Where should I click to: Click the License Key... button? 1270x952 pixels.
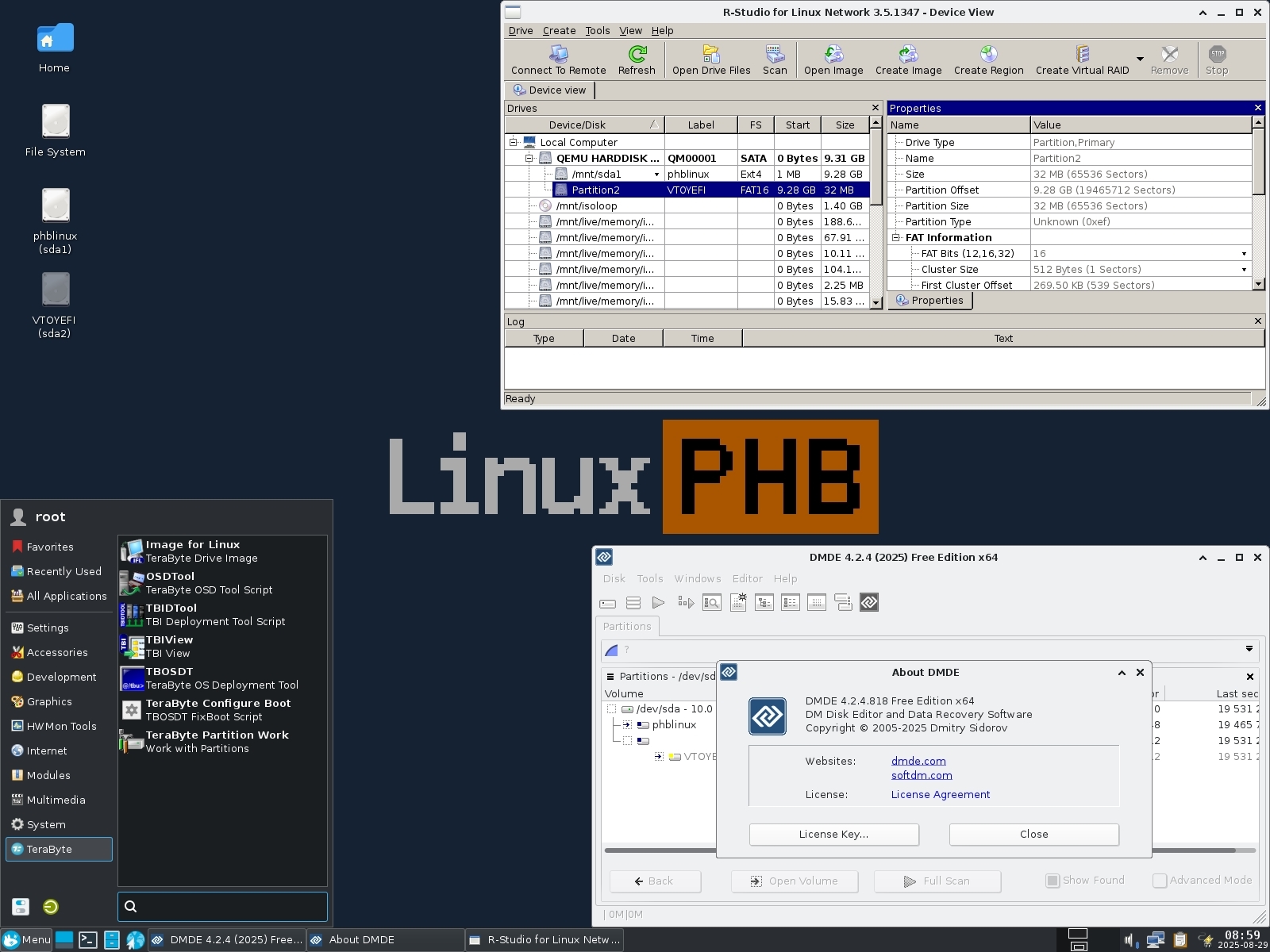[x=833, y=835]
